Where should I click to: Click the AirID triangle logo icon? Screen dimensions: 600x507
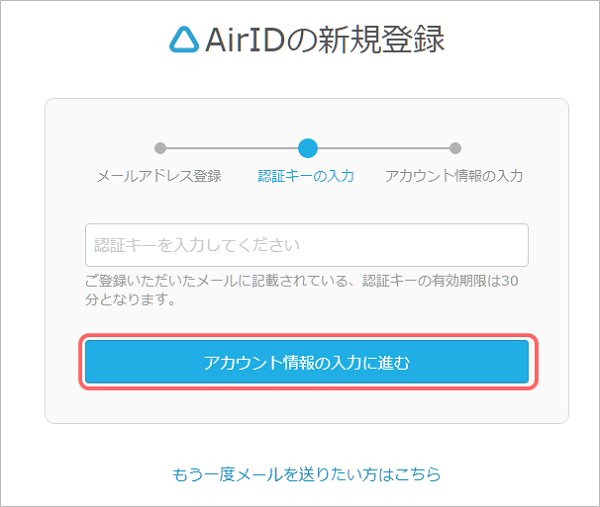[184, 39]
